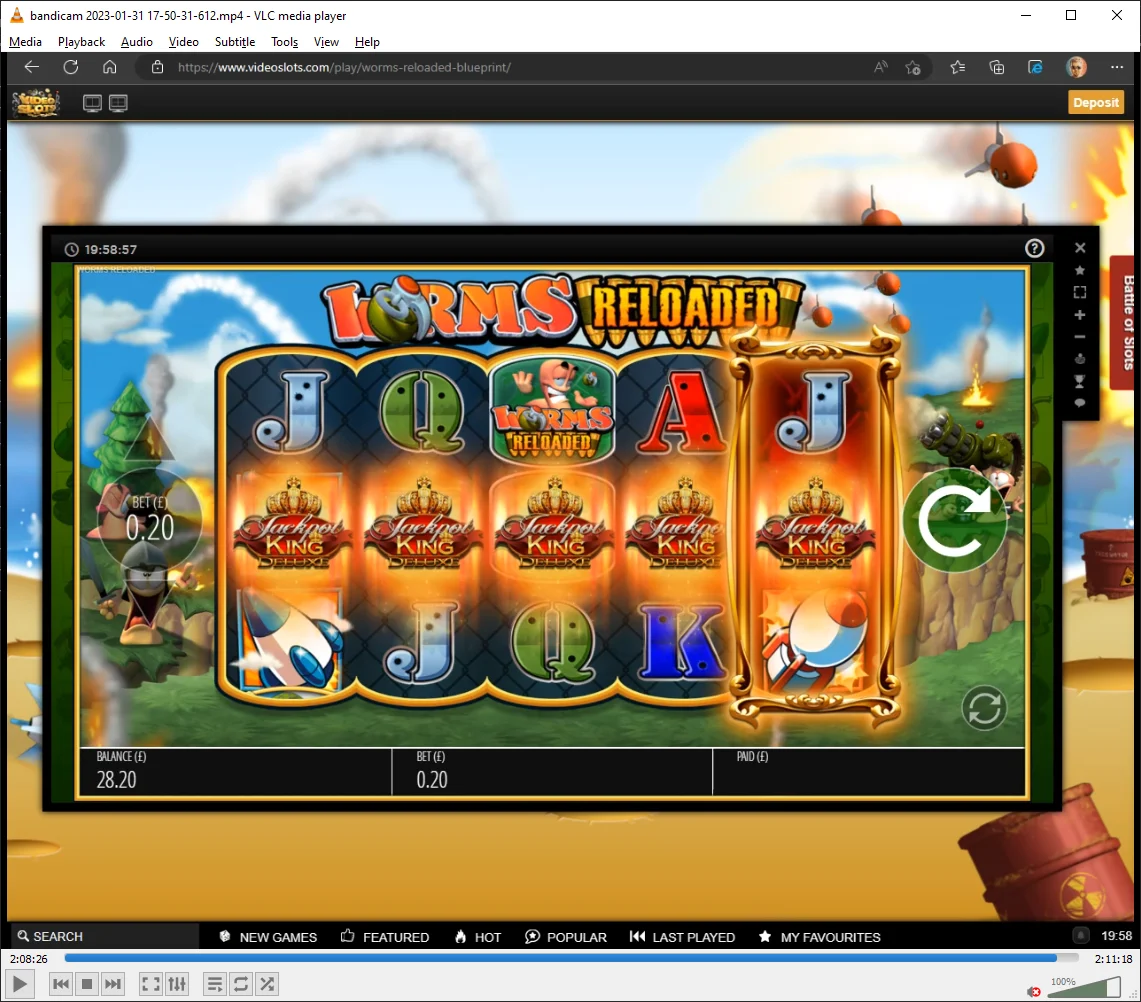
Task: Click the VLC play button
Action: pos(20,985)
